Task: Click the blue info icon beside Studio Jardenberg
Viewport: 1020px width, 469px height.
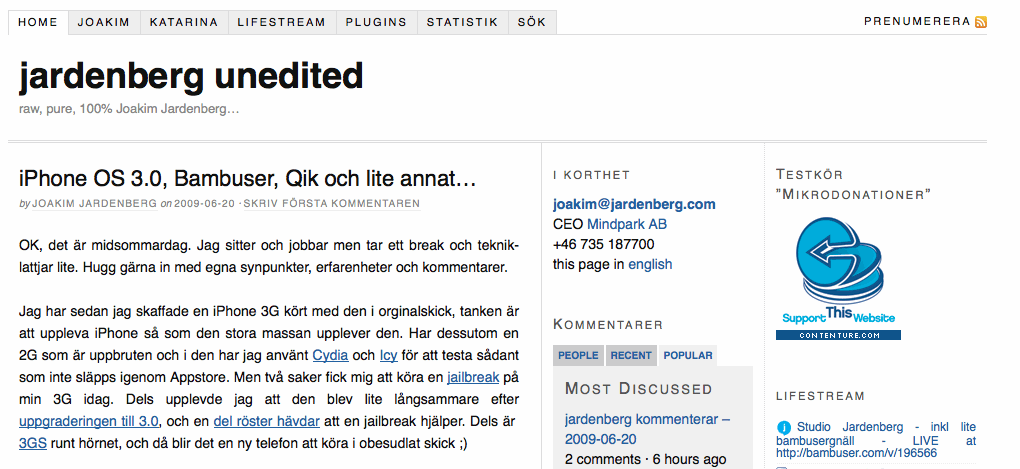Action: coord(784,428)
